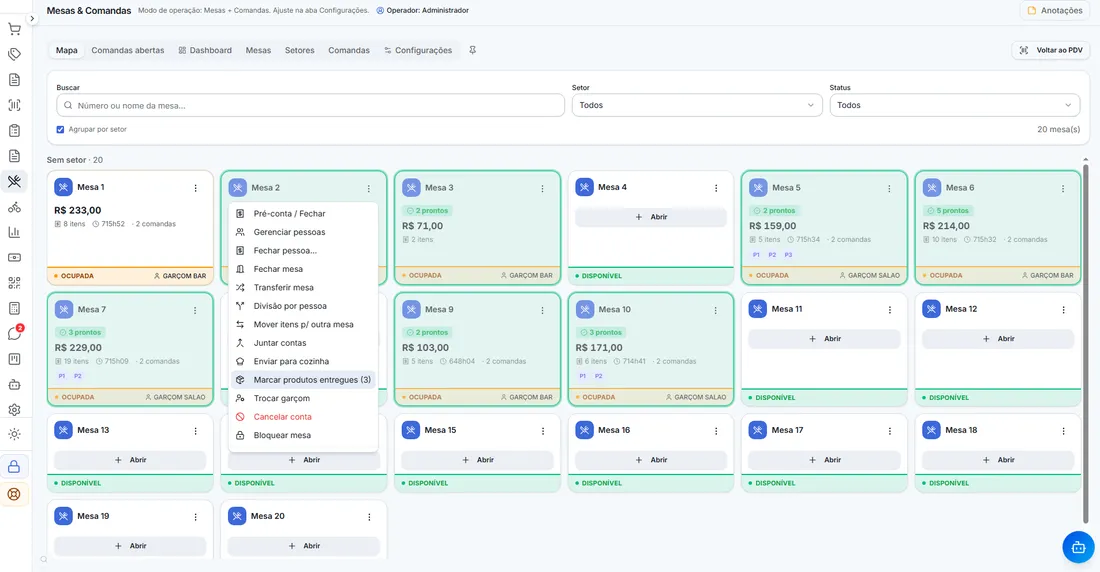The image size is (1100, 572).
Task: Click the Voltar ao PDV button
Action: tap(1051, 51)
